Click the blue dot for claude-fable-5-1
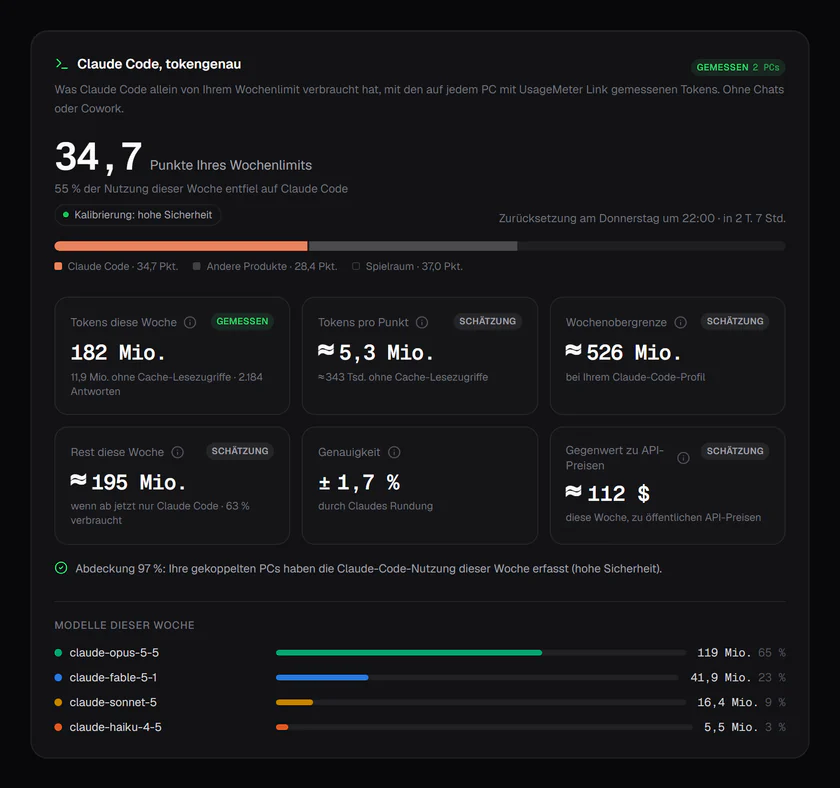 coord(58,677)
